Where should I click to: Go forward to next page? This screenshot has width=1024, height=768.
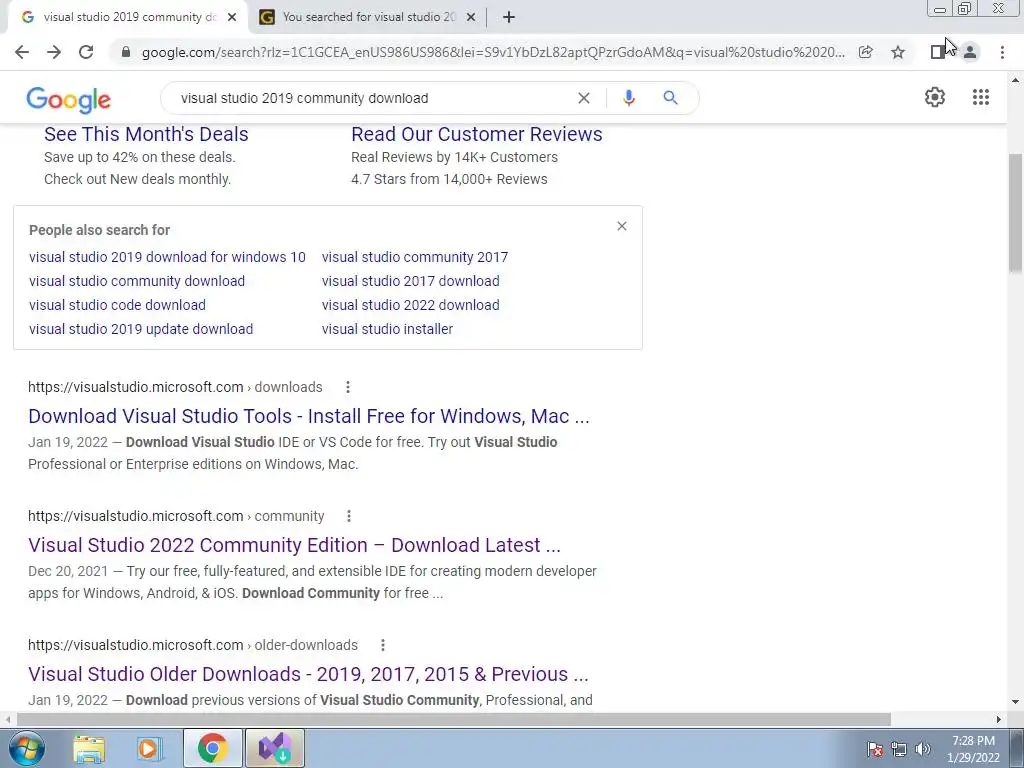coord(54,52)
